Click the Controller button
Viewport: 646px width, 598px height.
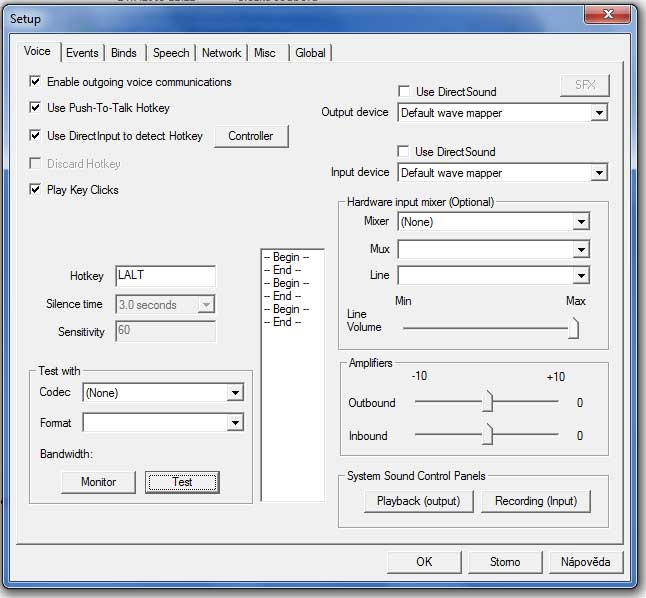(250, 136)
